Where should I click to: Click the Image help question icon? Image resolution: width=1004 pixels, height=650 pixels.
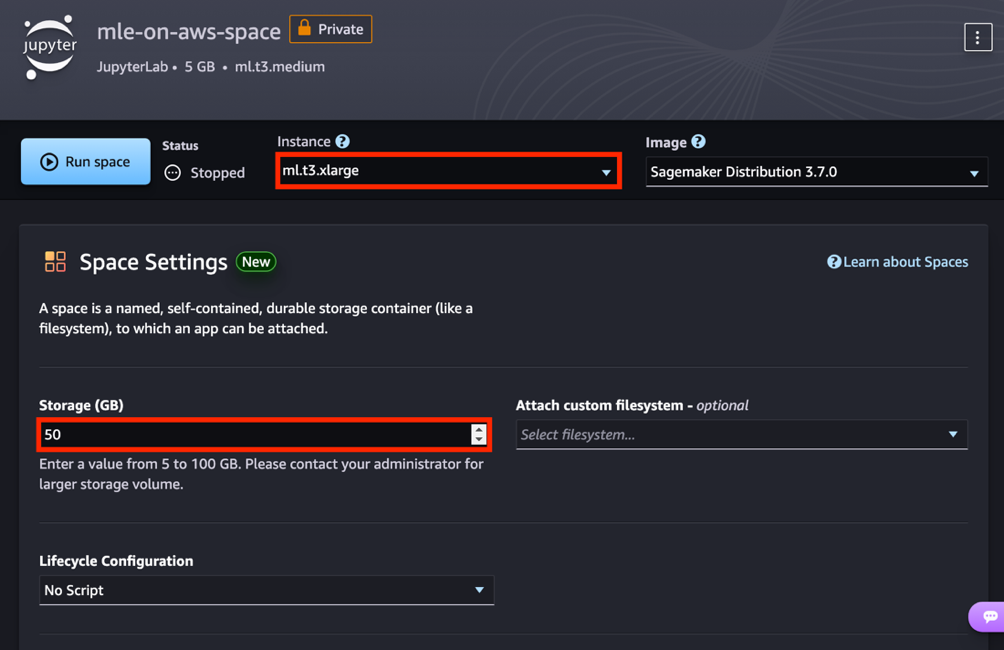pos(699,142)
